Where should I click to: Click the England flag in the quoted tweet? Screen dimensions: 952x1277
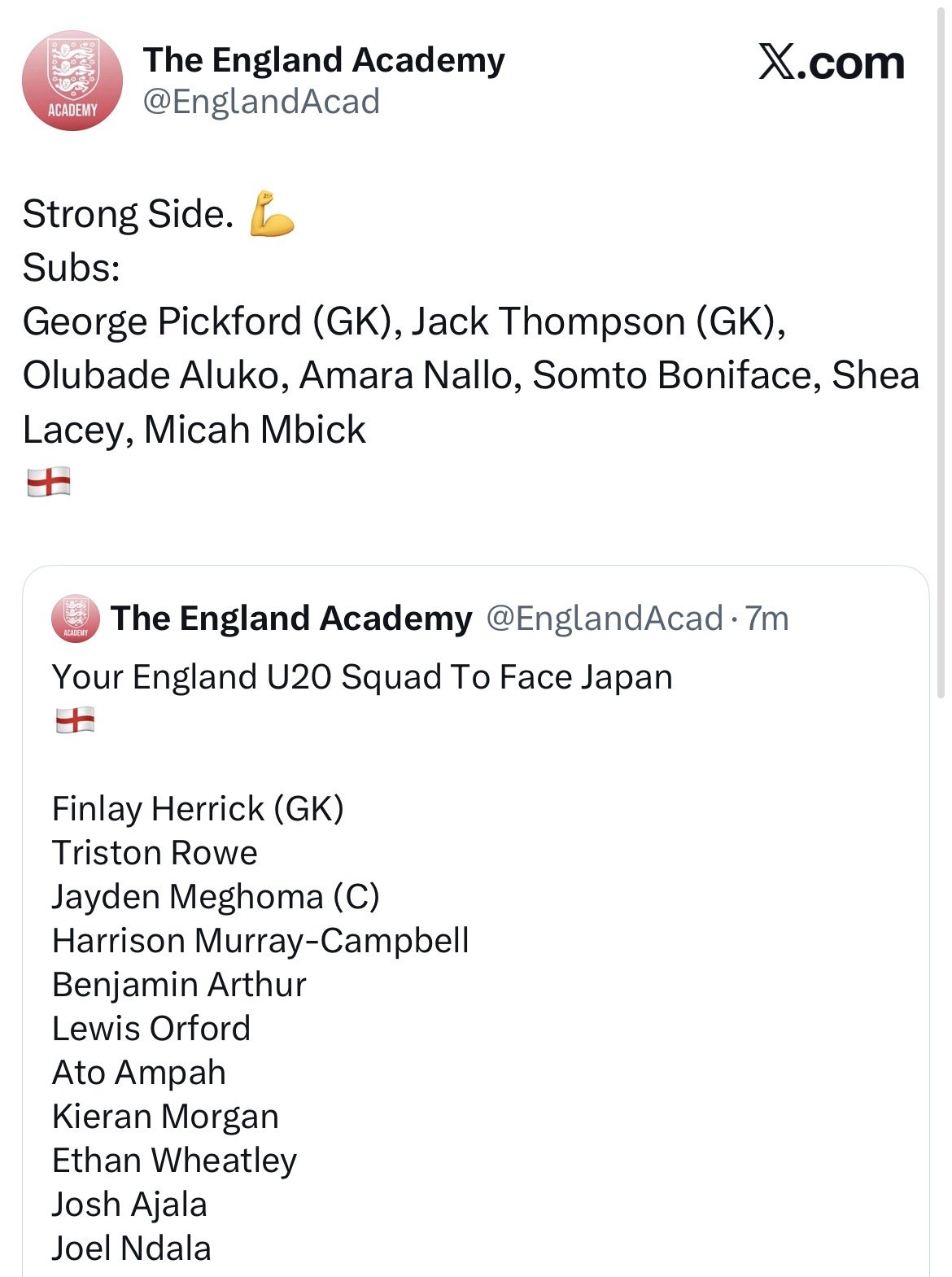click(x=75, y=720)
